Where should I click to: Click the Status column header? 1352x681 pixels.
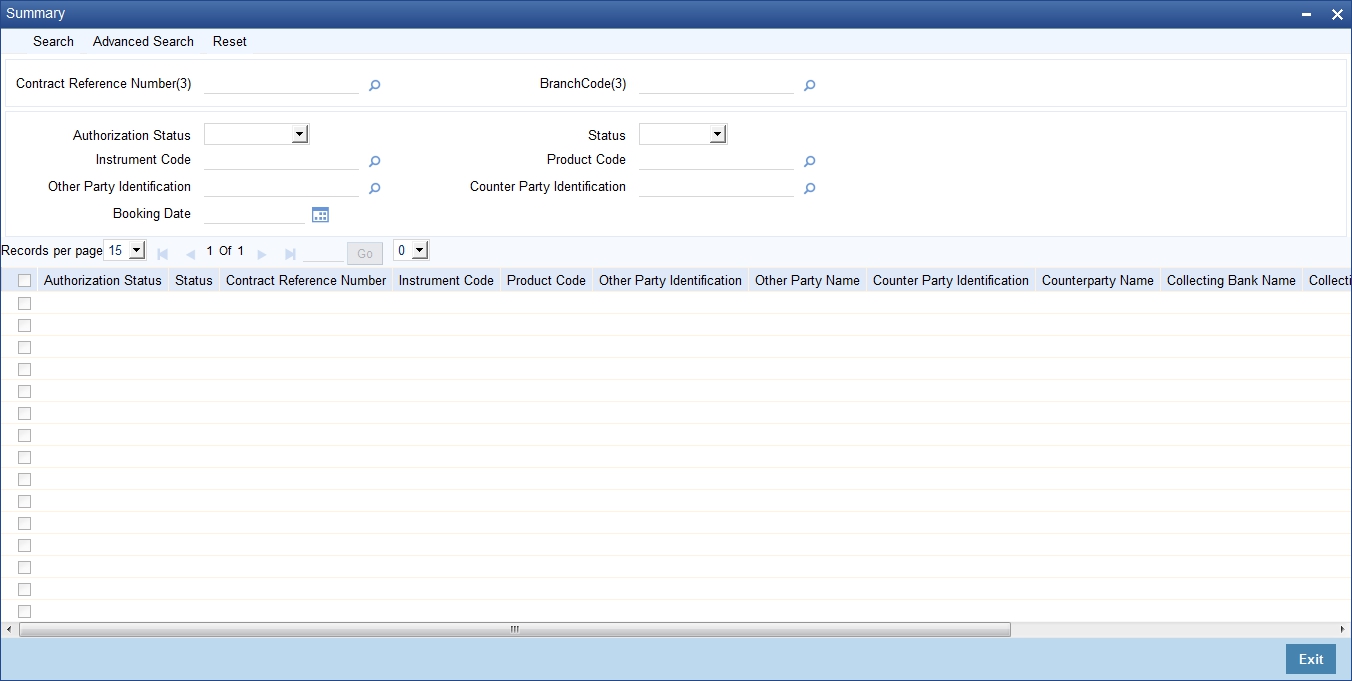pyautogui.click(x=194, y=280)
